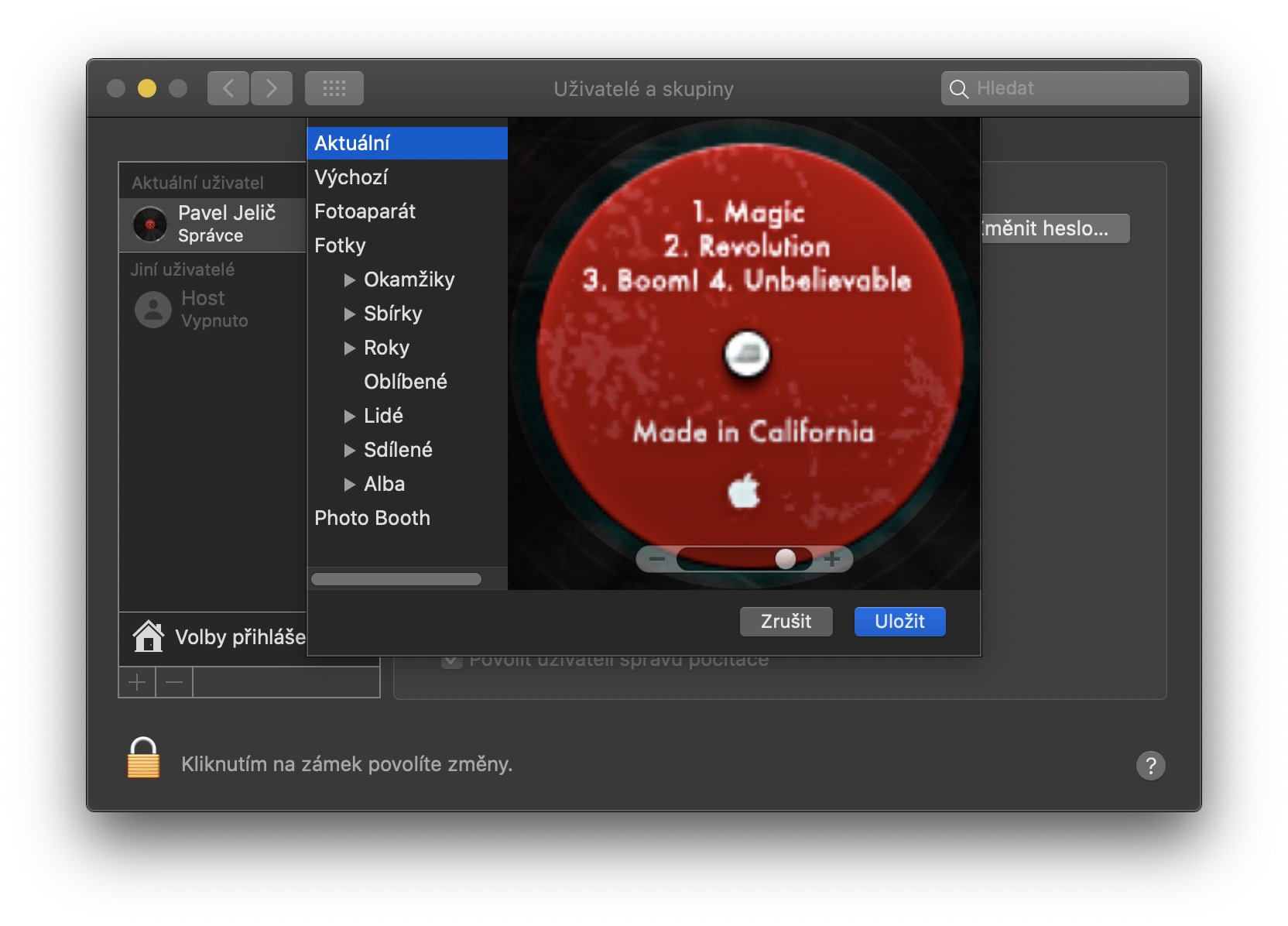Expand the Sdílené disclosure triangle
Viewport: 1288px width, 926px height.
(x=350, y=450)
